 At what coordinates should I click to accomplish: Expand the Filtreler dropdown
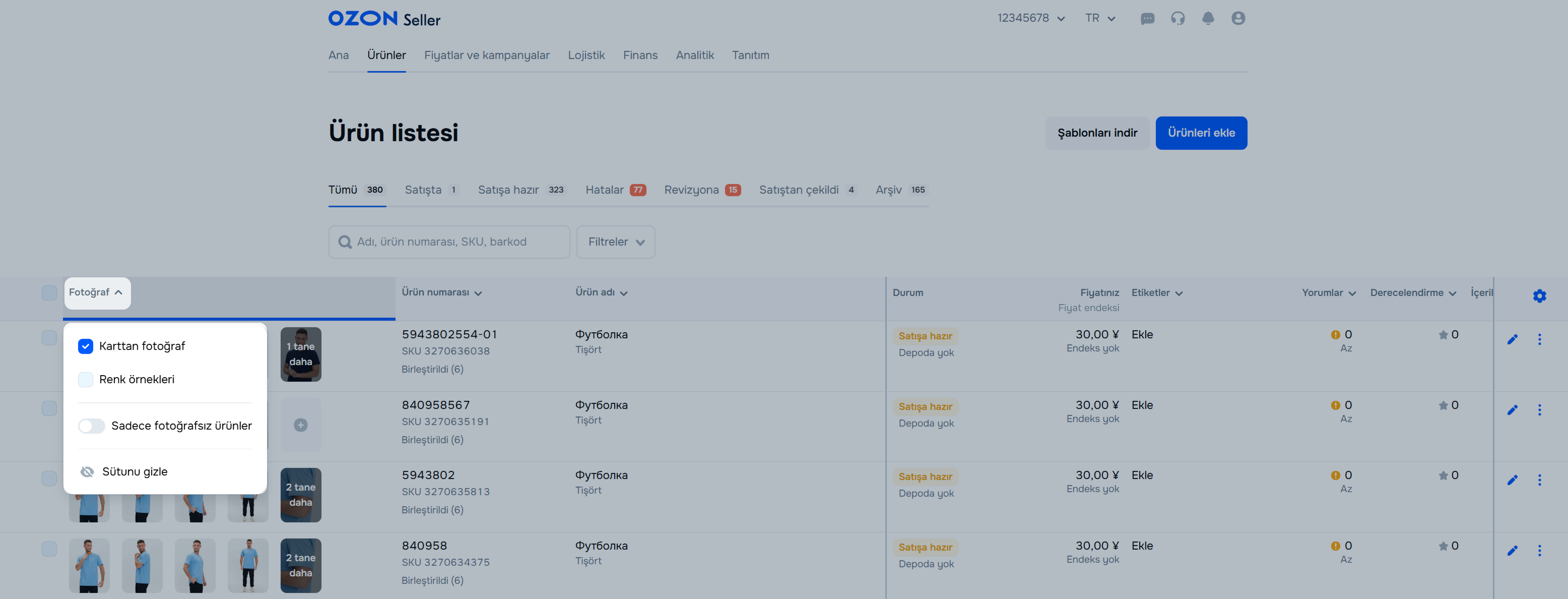click(x=615, y=242)
